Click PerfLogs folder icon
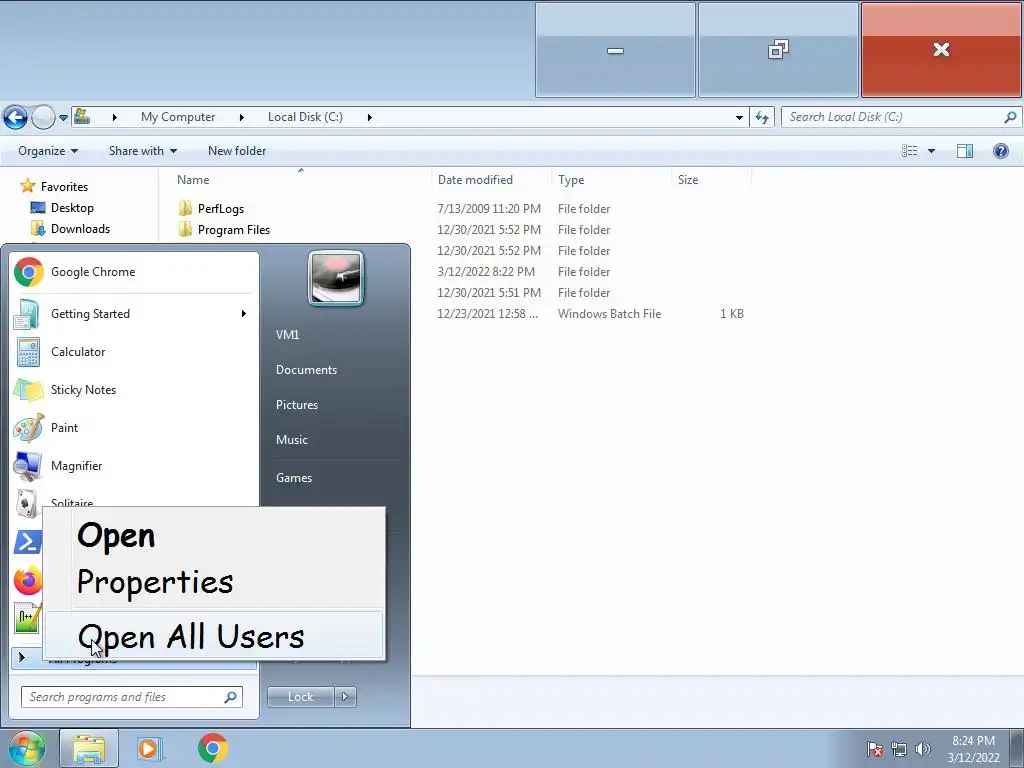This screenshot has width=1024, height=768. click(x=185, y=208)
